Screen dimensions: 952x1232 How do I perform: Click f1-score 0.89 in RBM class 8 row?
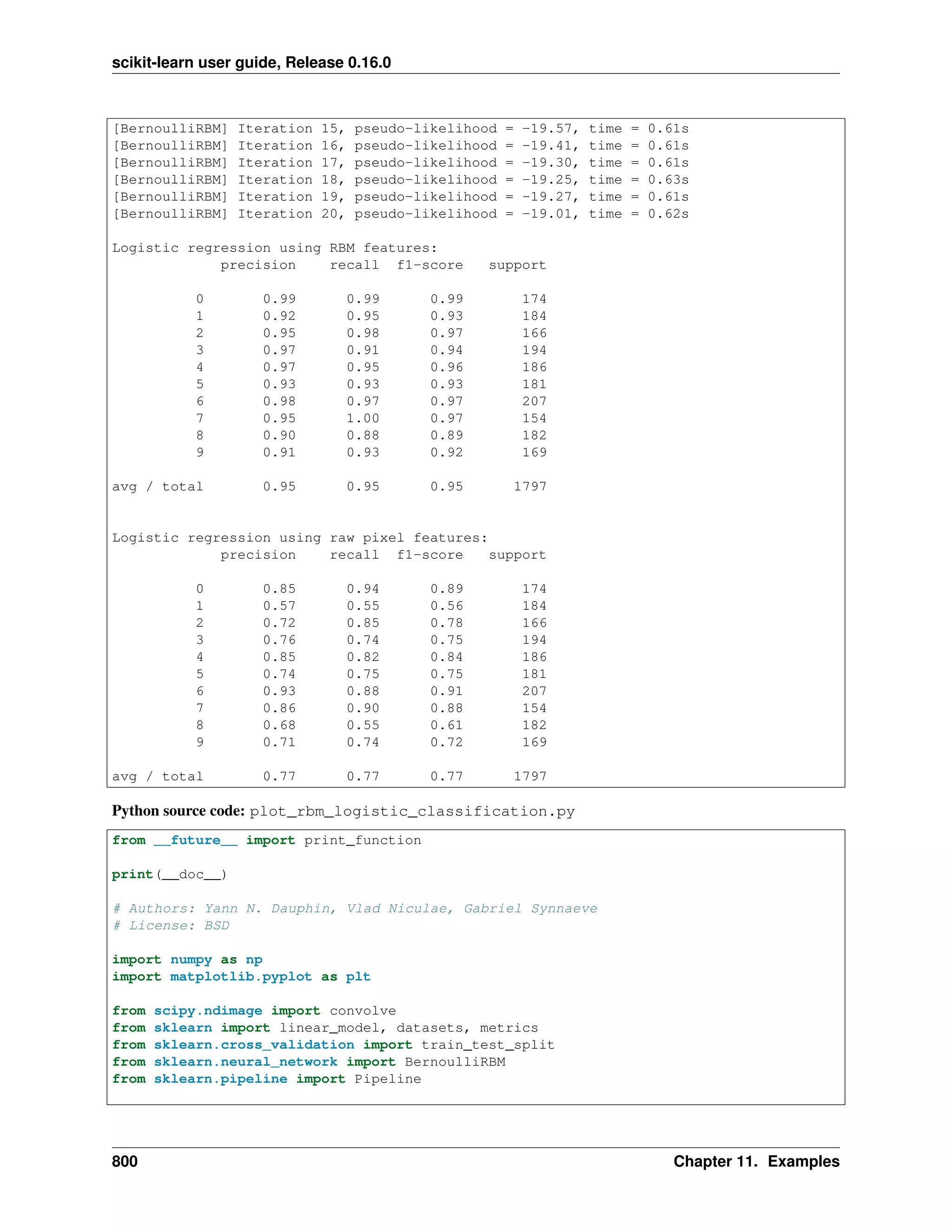tap(447, 435)
